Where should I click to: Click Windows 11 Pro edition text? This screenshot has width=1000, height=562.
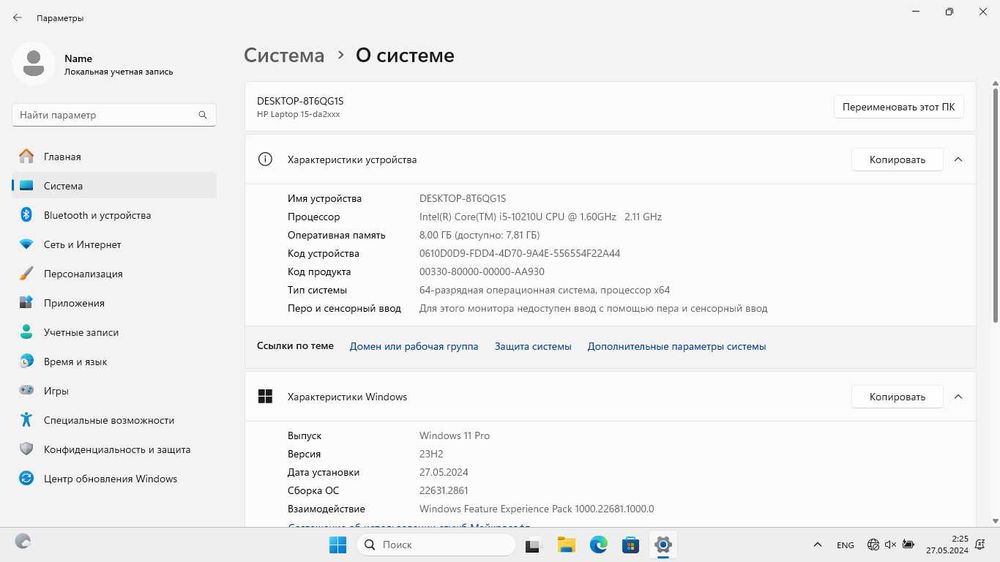coord(454,436)
